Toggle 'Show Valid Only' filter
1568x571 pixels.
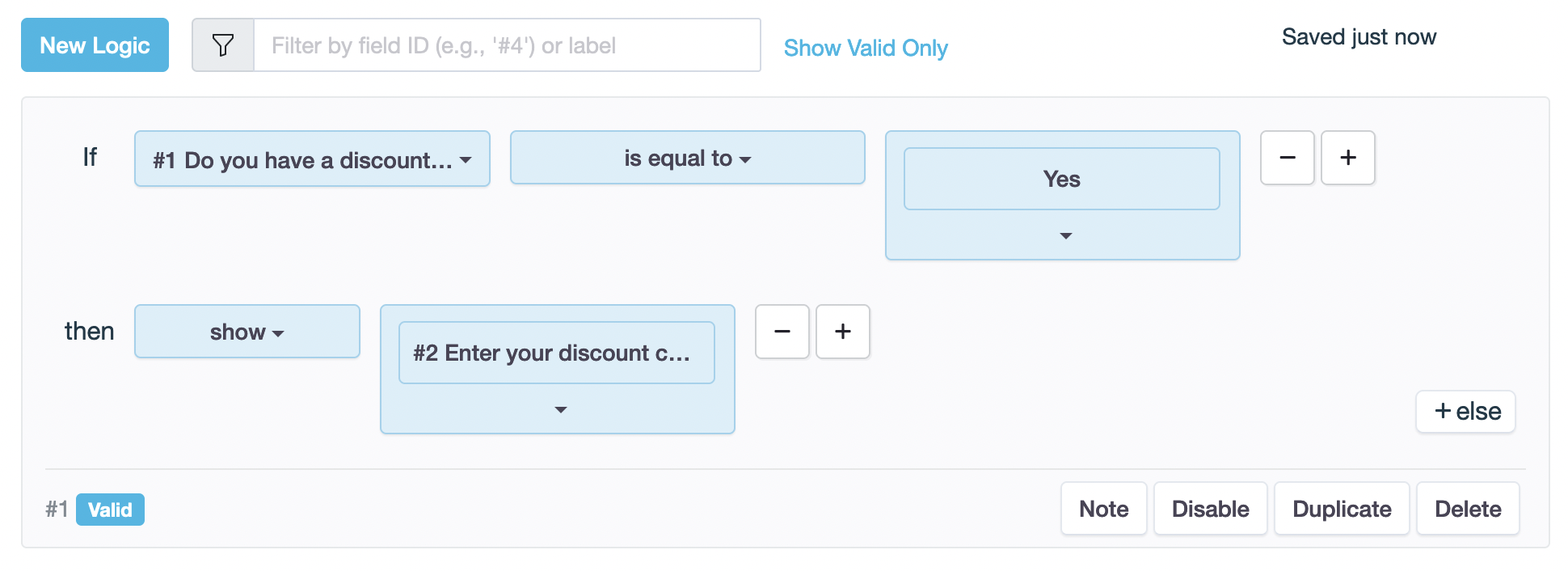(x=866, y=48)
